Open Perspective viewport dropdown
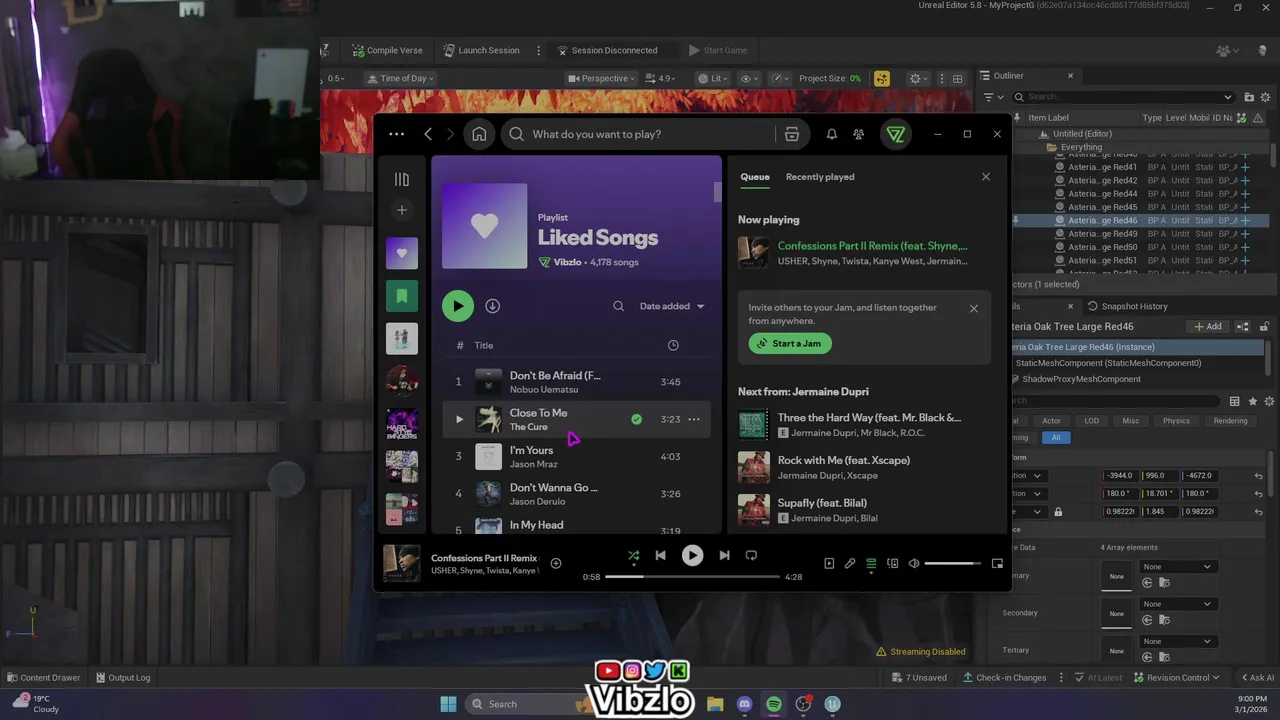Screen dimensions: 1280x720 click(602, 78)
